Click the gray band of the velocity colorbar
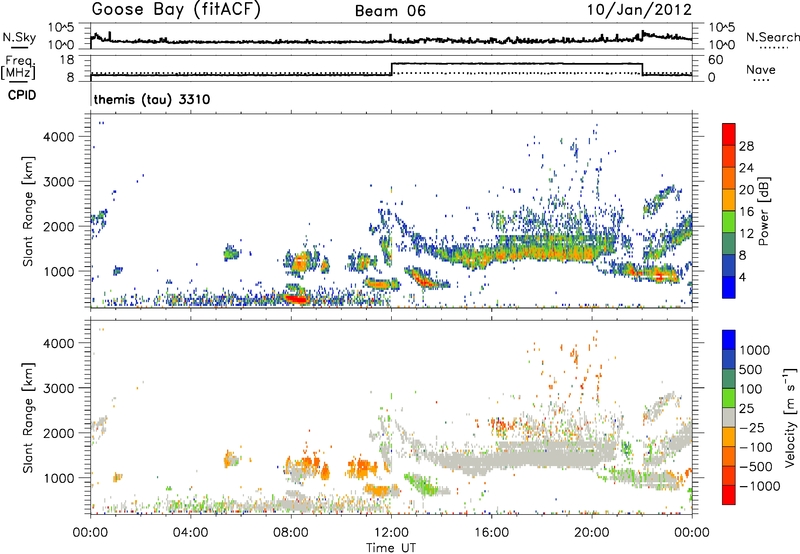 [729, 417]
